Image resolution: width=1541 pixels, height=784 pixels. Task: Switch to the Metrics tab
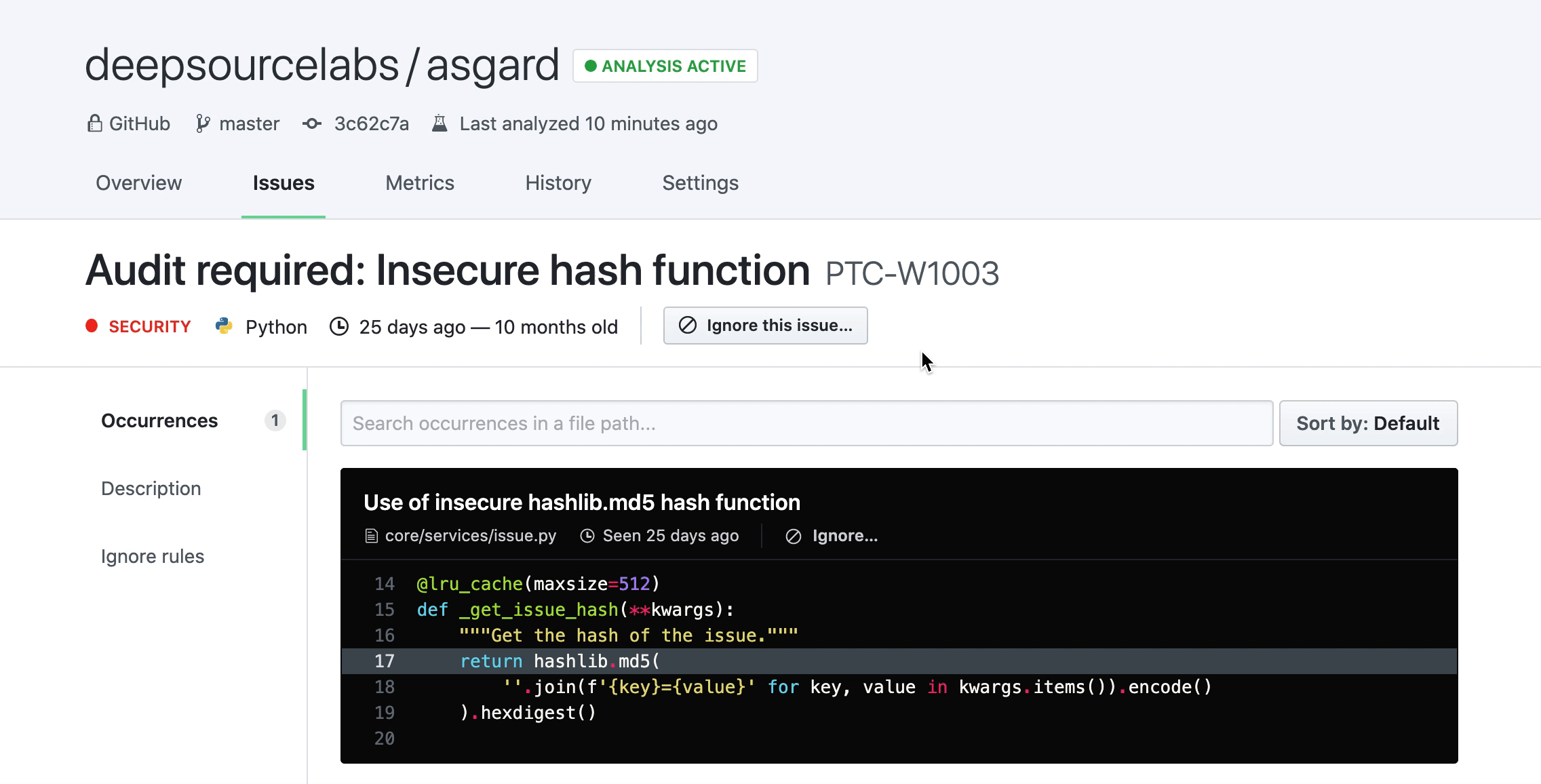coord(420,183)
